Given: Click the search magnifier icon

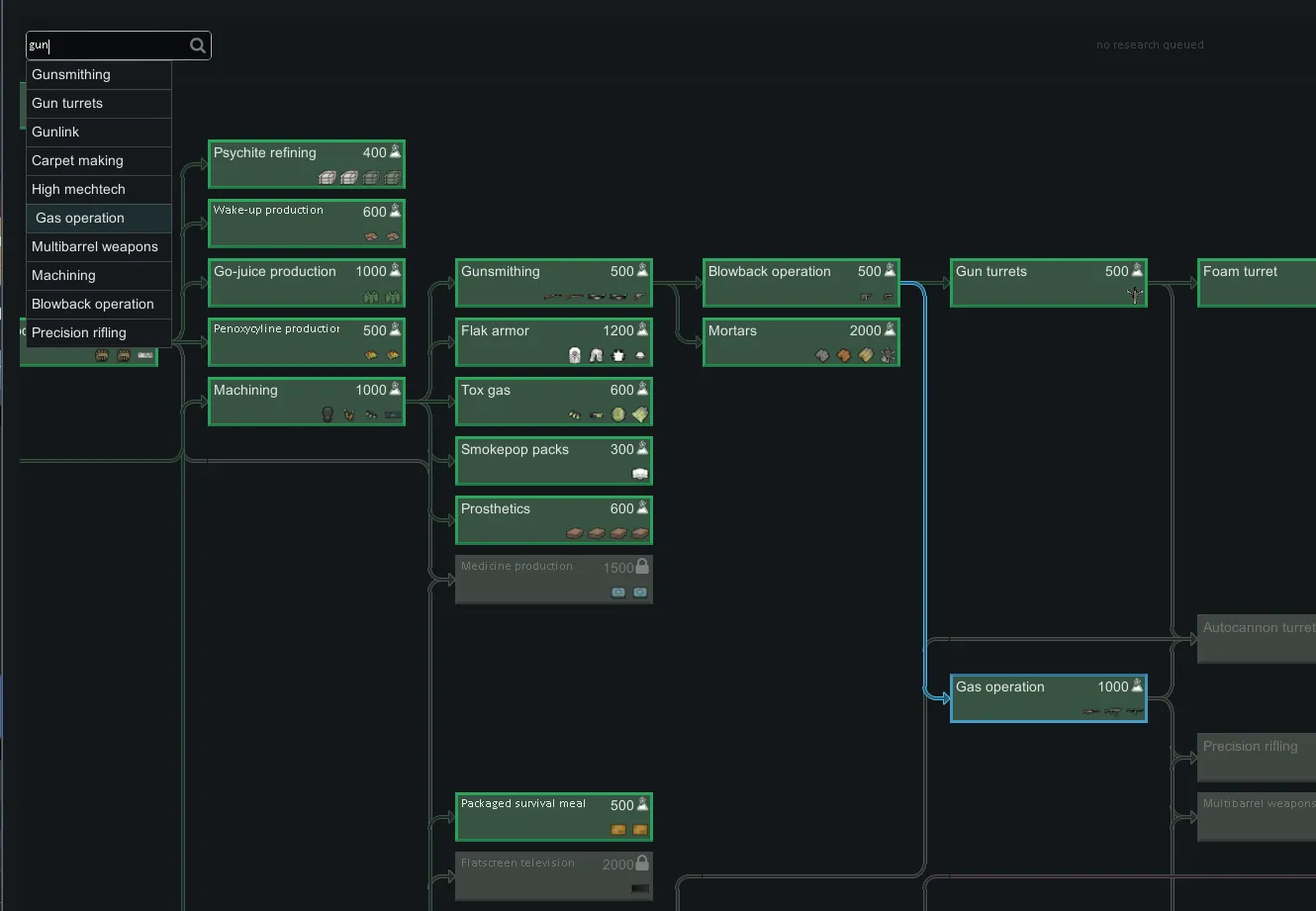Looking at the screenshot, I should [198, 46].
